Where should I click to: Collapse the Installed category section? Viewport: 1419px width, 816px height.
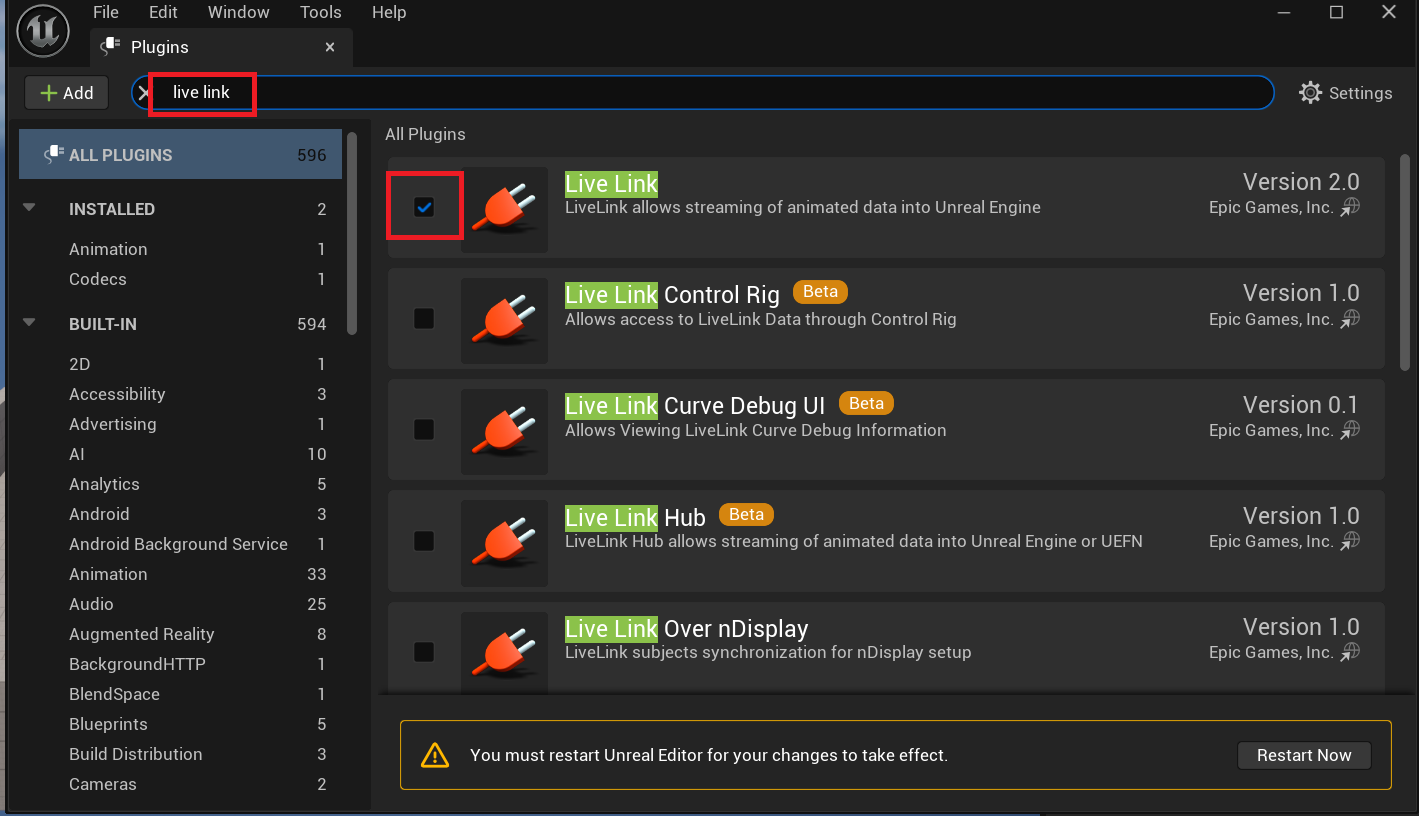[29, 208]
